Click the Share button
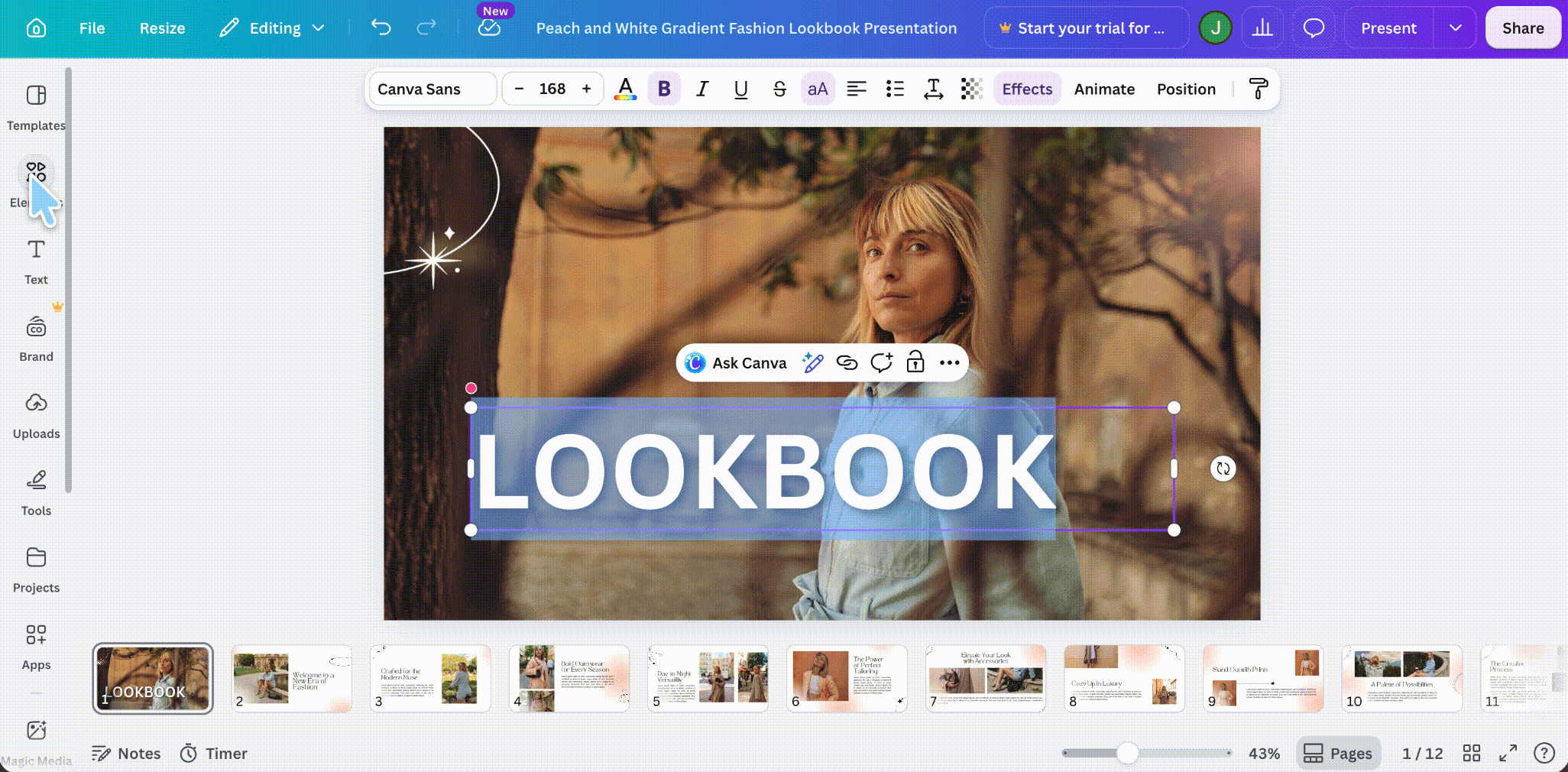The height and width of the screenshot is (772, 1568). click(x=1523, y=28)
